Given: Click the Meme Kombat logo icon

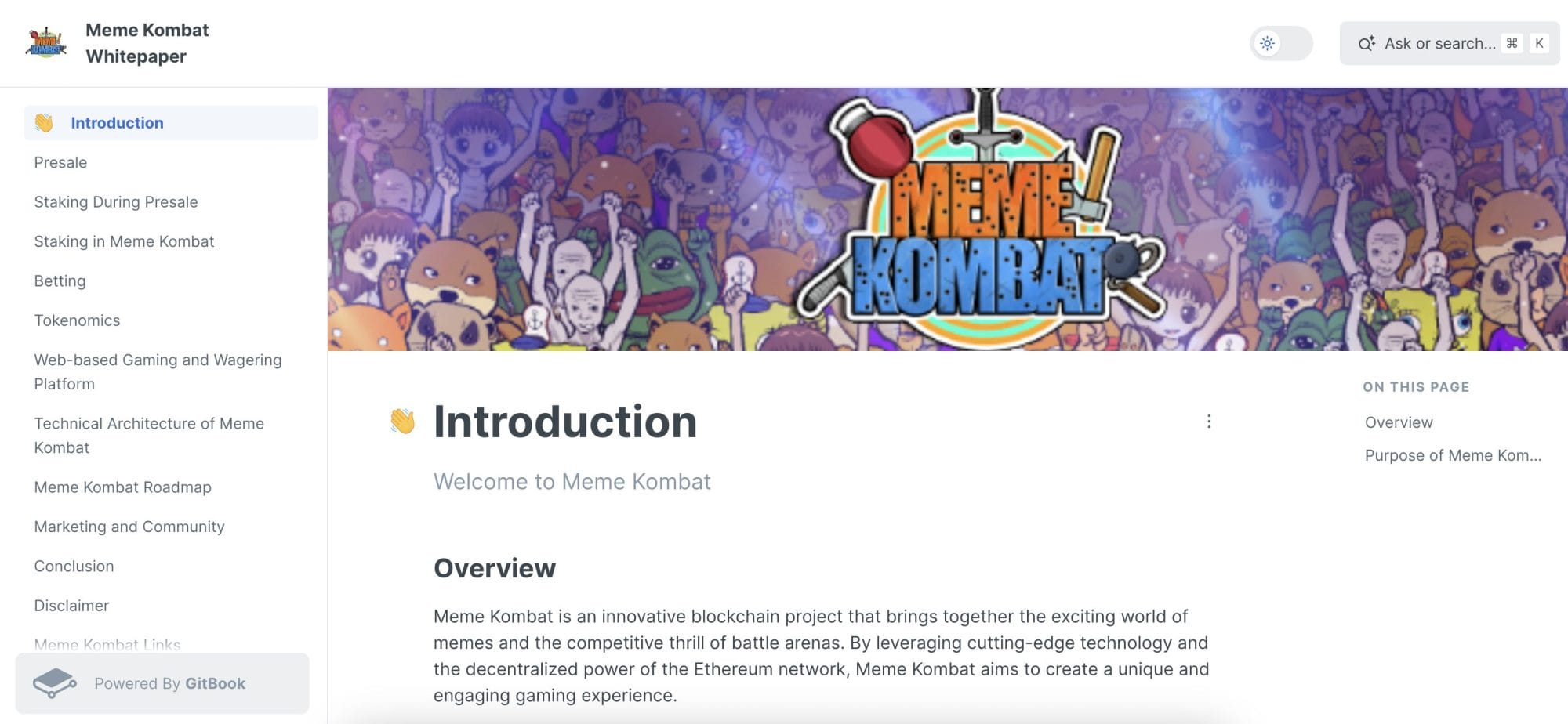Looking at the screenshot, I should point(45,43).
